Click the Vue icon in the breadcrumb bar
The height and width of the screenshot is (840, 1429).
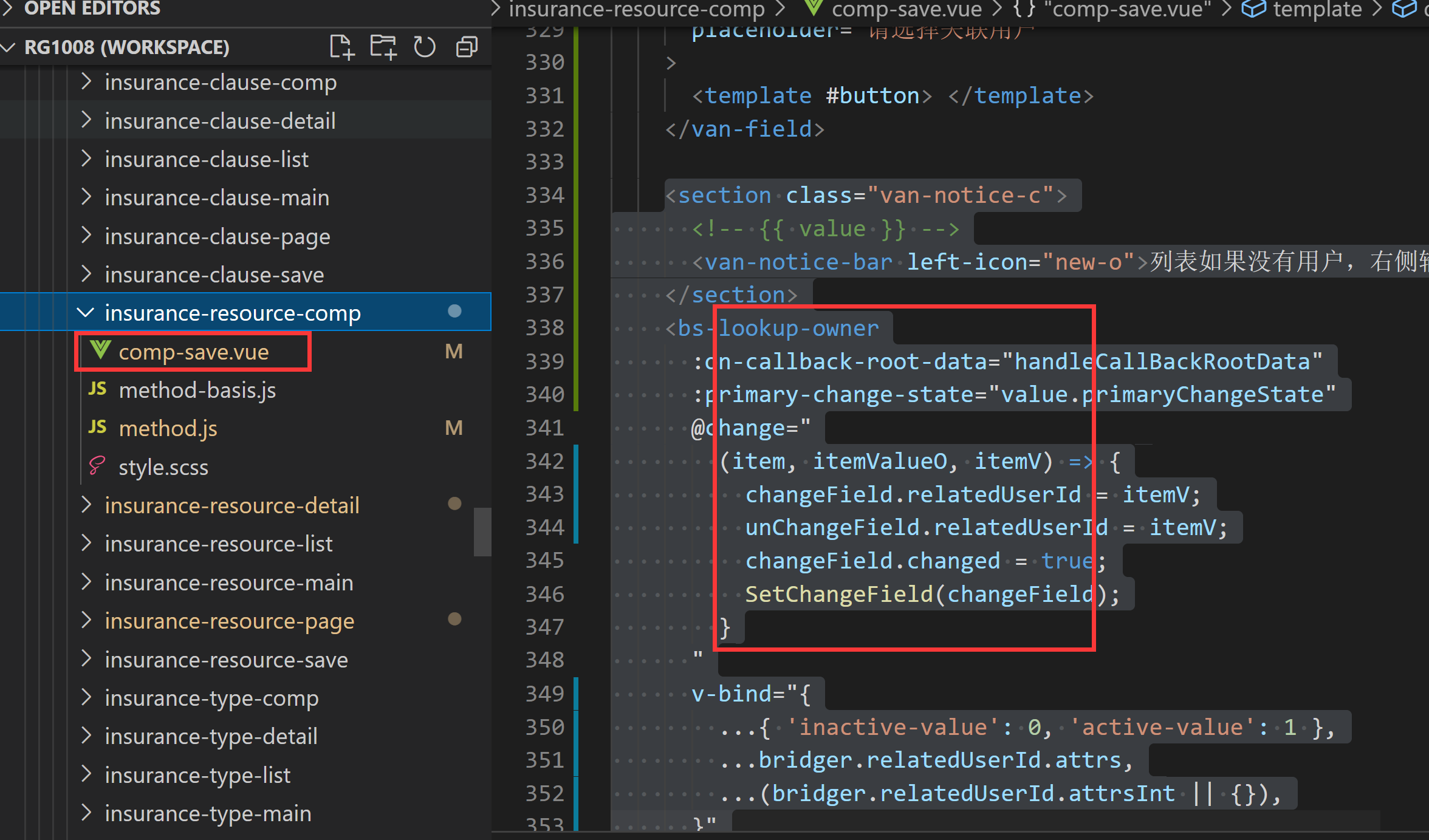(813, 9)
